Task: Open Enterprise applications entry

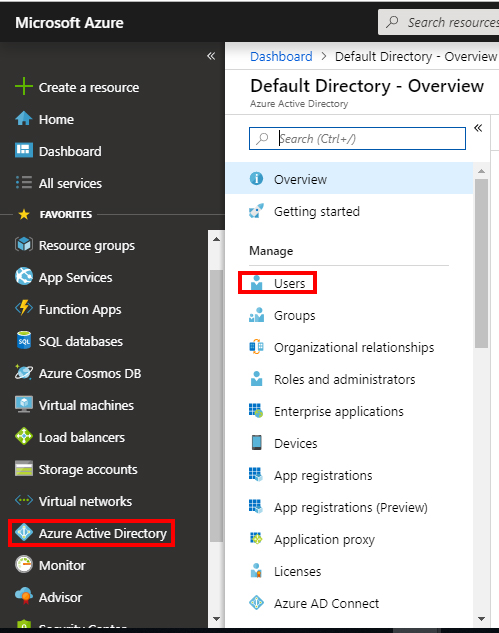Action: click(x=339, y=411)
